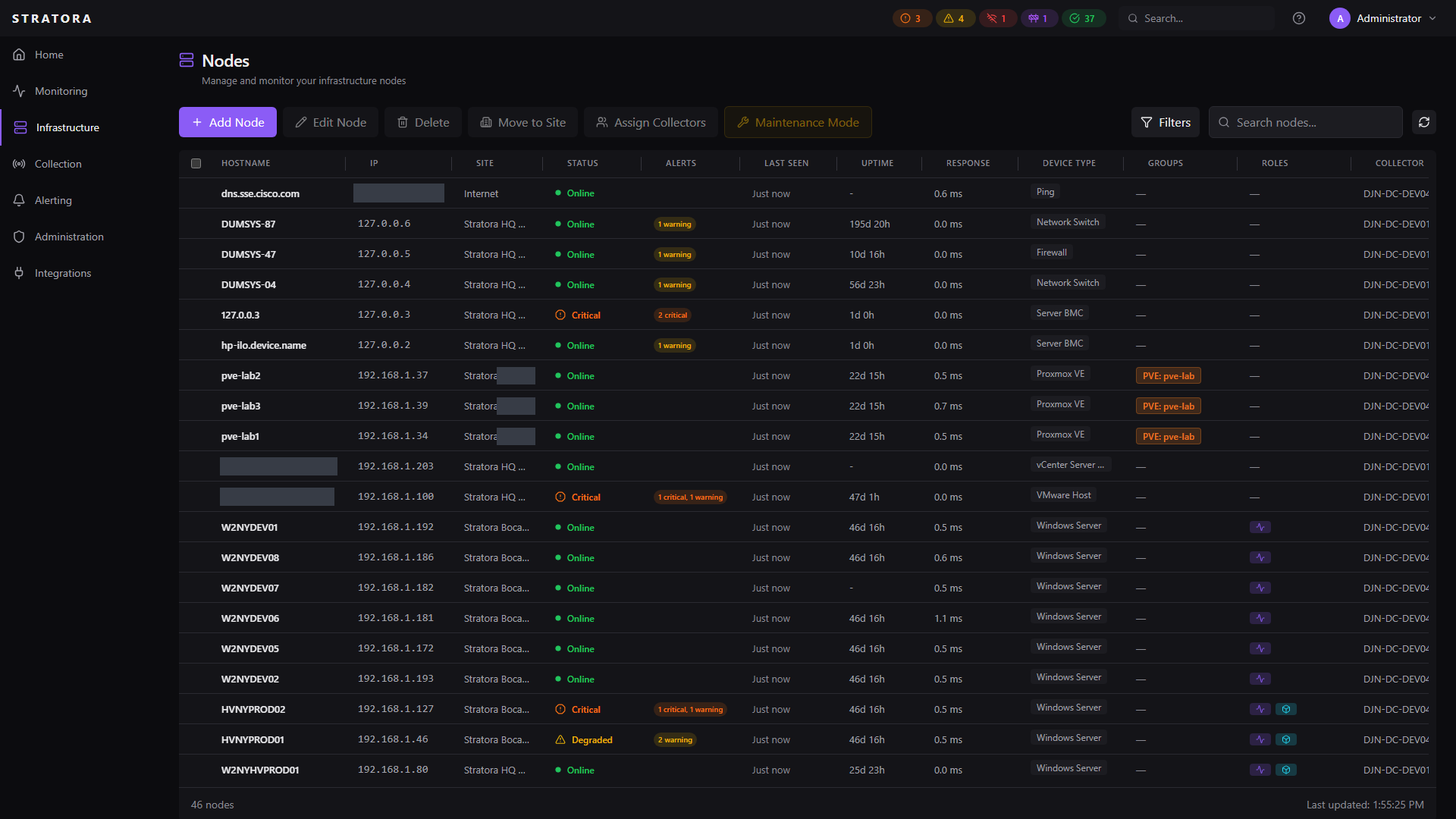
Task: Click the global Search field
Action: (x=1197, y=18)
